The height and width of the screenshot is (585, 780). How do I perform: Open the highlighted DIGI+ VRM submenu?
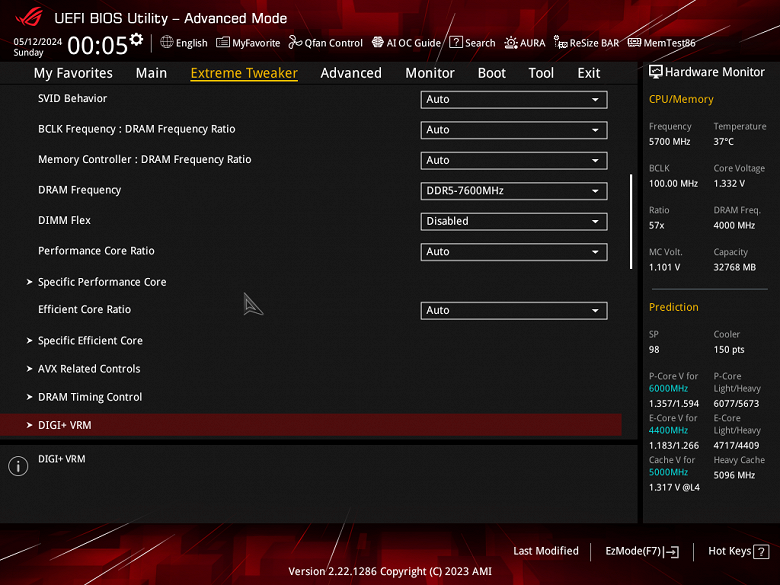coord(310,425)
